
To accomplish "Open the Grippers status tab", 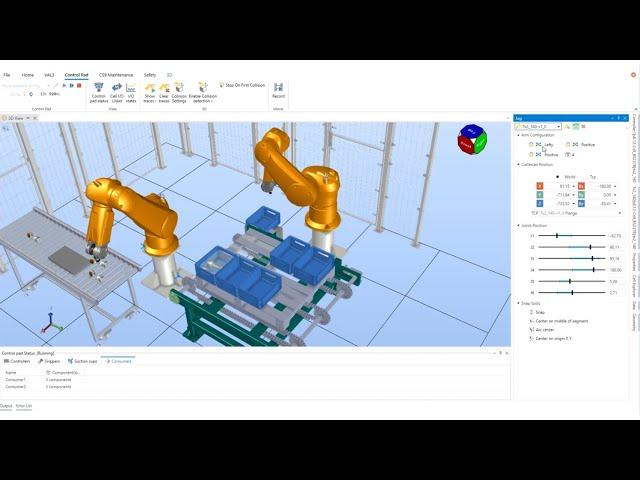I will (x=49, y=361).
